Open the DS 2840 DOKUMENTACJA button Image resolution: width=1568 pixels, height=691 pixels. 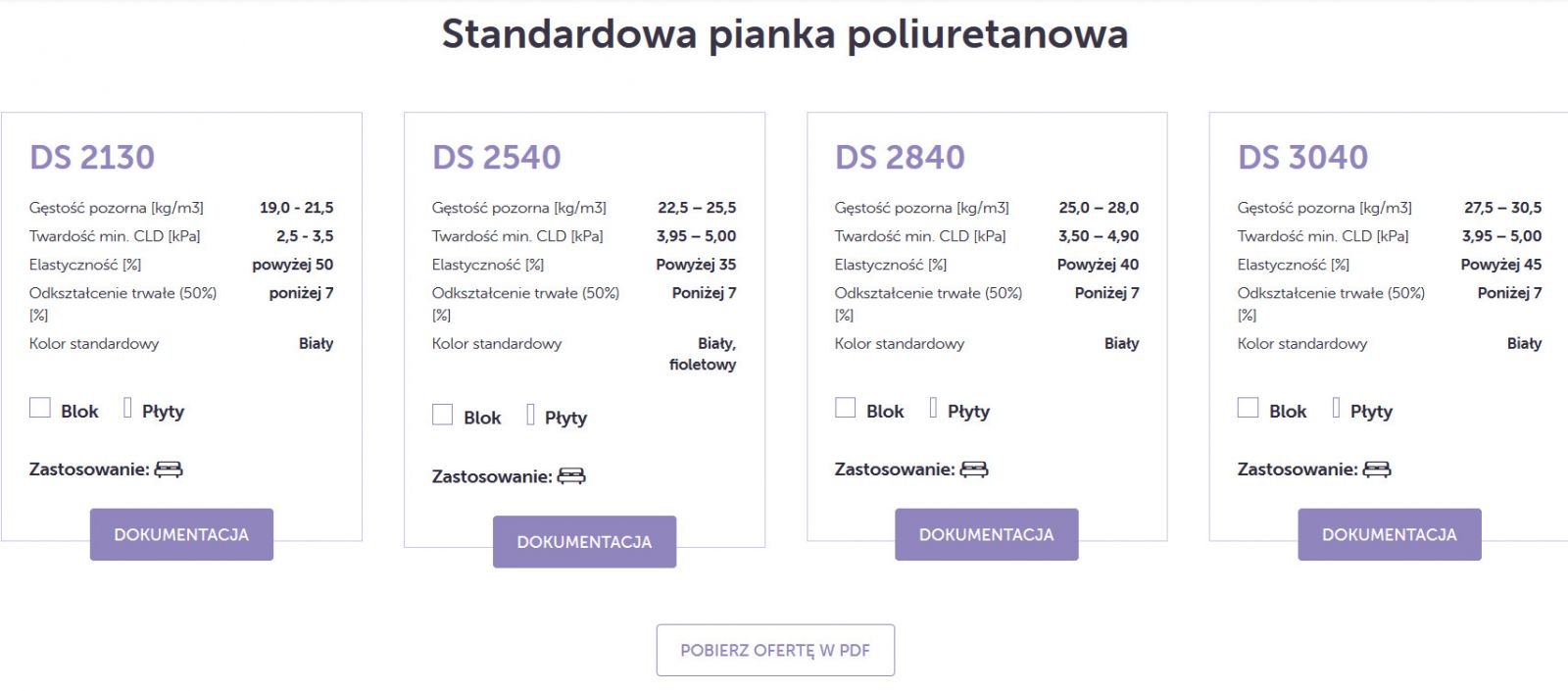click(x=987, y=534)
